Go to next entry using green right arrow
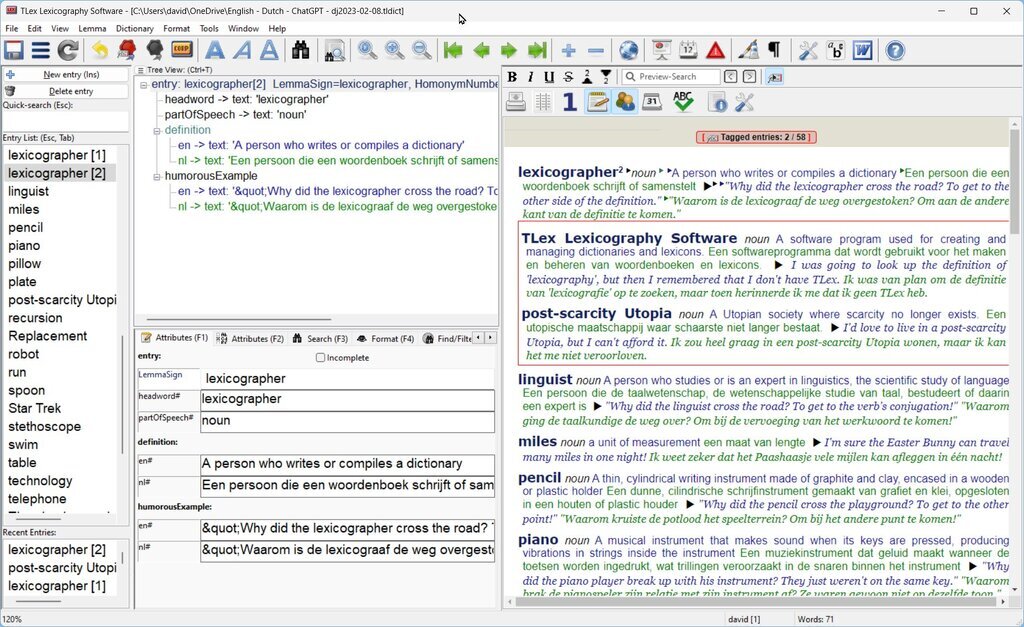This screenshot has width=1024, height=627. pos(509,50)
